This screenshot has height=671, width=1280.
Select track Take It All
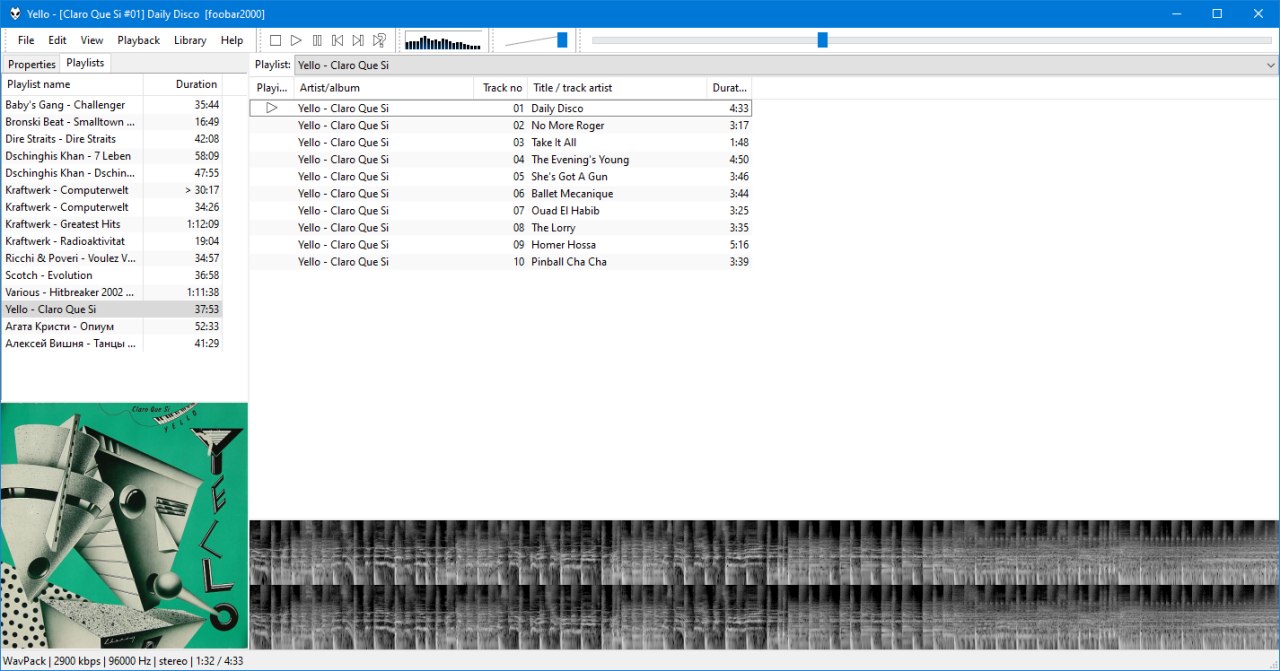pos(500,142)
